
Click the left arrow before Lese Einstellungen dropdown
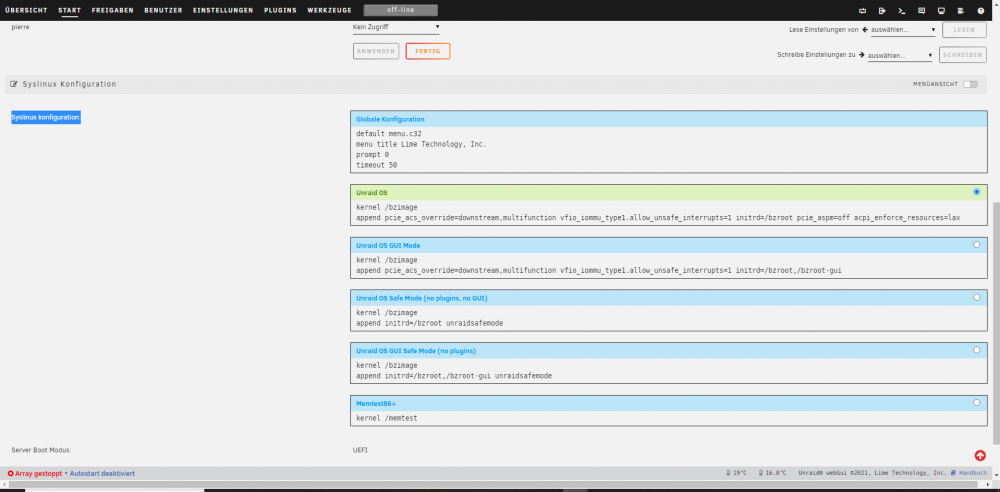865,29
